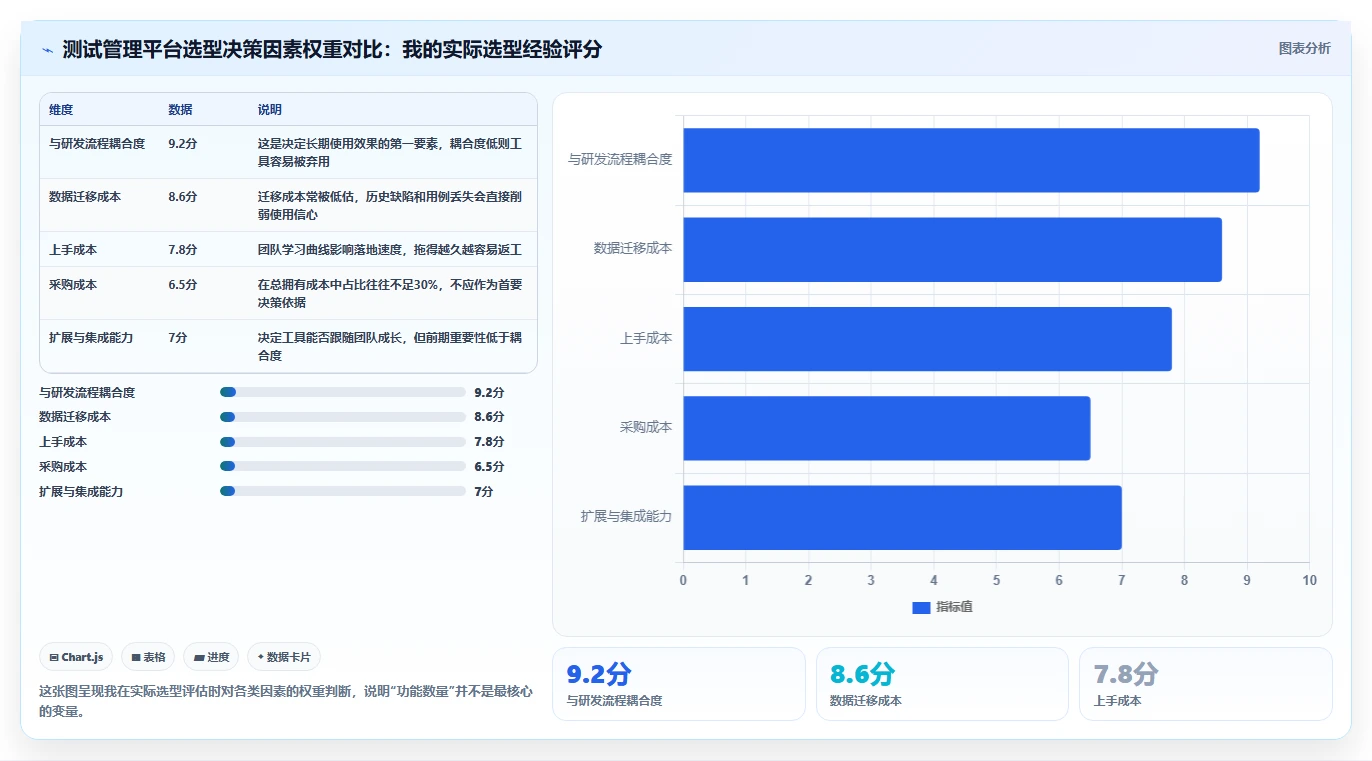1372x761 pixels.
Task: Click description starting 在总拥有成本中
Action: [x=390, y=293]
